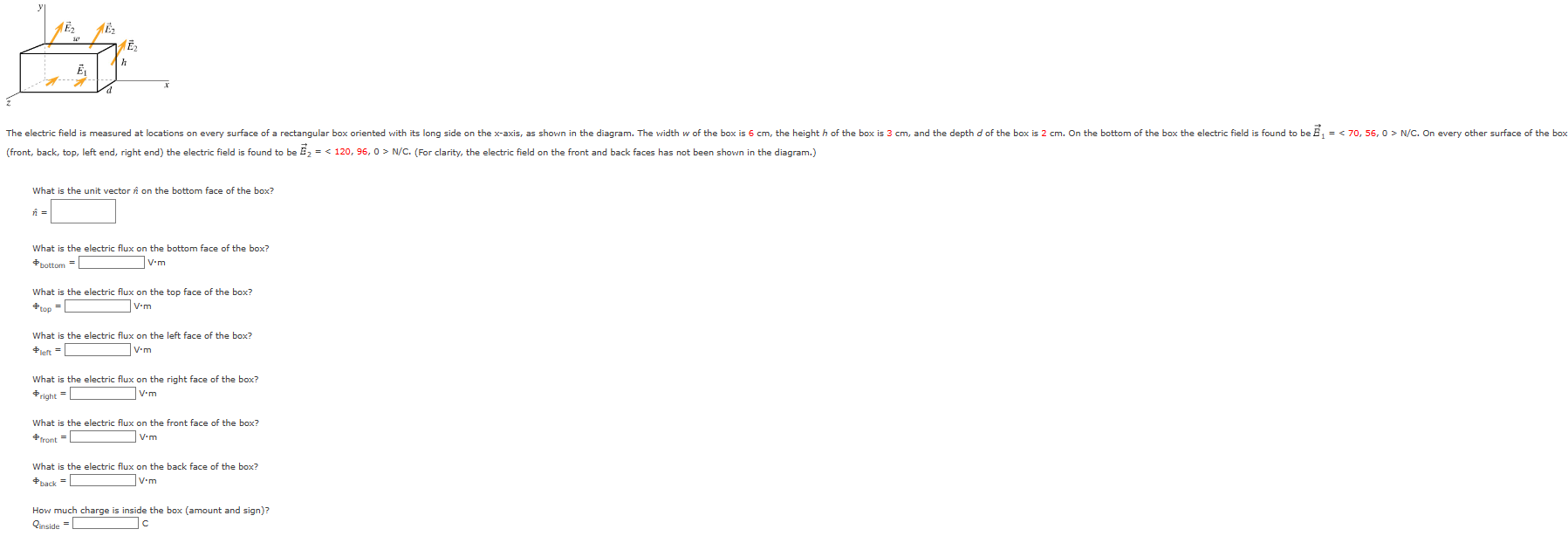Select the Φback flux answer box
1568x536 pixels.
click(103, 480)
